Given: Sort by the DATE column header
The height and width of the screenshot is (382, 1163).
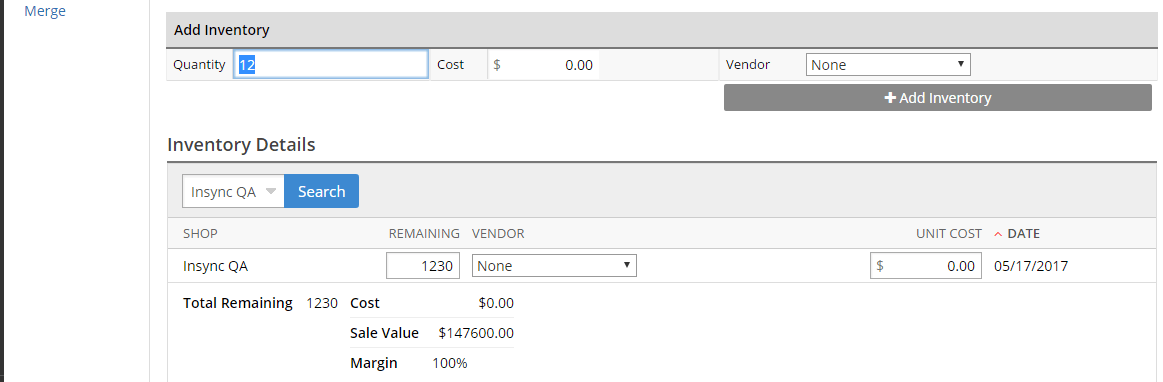Looking at the screenshot, I should (1024, 234).
